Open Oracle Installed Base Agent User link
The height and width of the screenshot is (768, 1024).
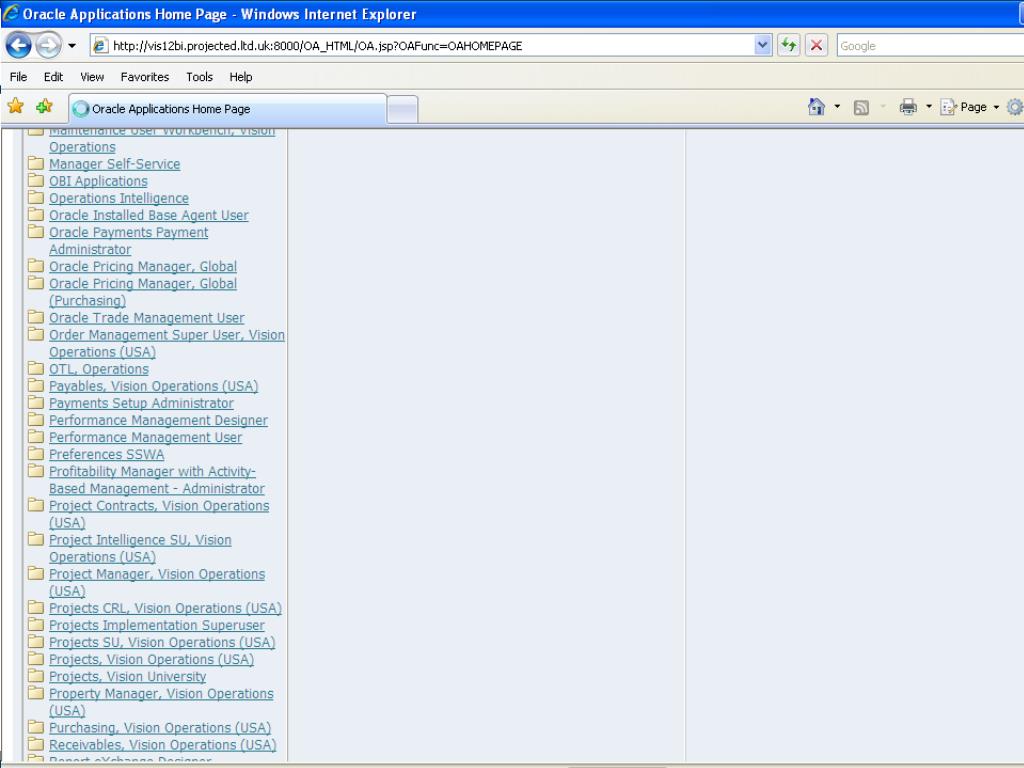[149, 215]
